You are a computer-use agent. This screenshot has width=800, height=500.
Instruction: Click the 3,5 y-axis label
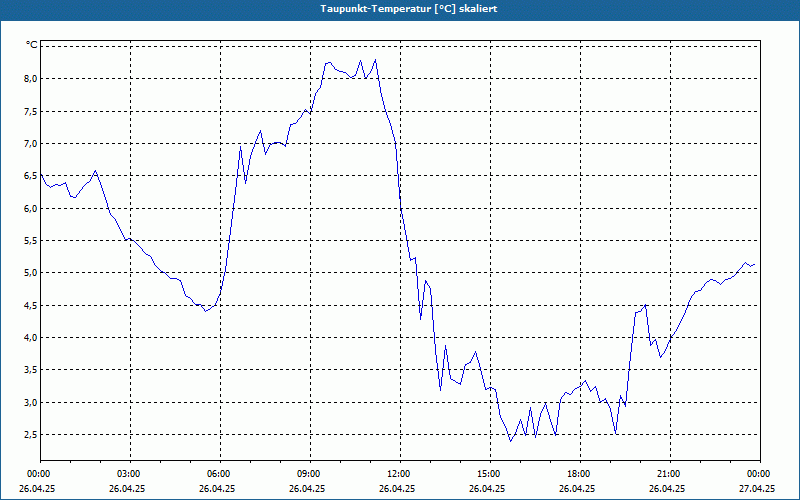click(31, 370)
